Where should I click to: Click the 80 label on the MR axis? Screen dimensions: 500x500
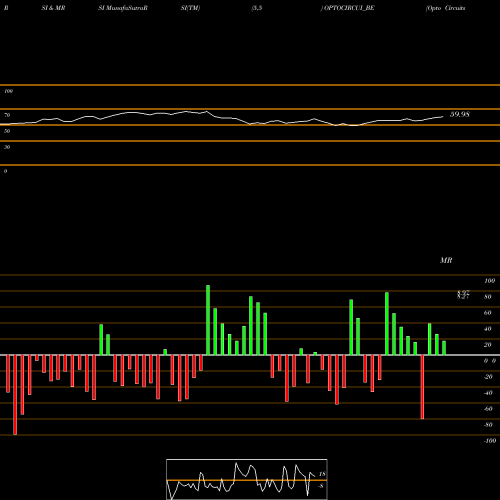tap(488, 297)
